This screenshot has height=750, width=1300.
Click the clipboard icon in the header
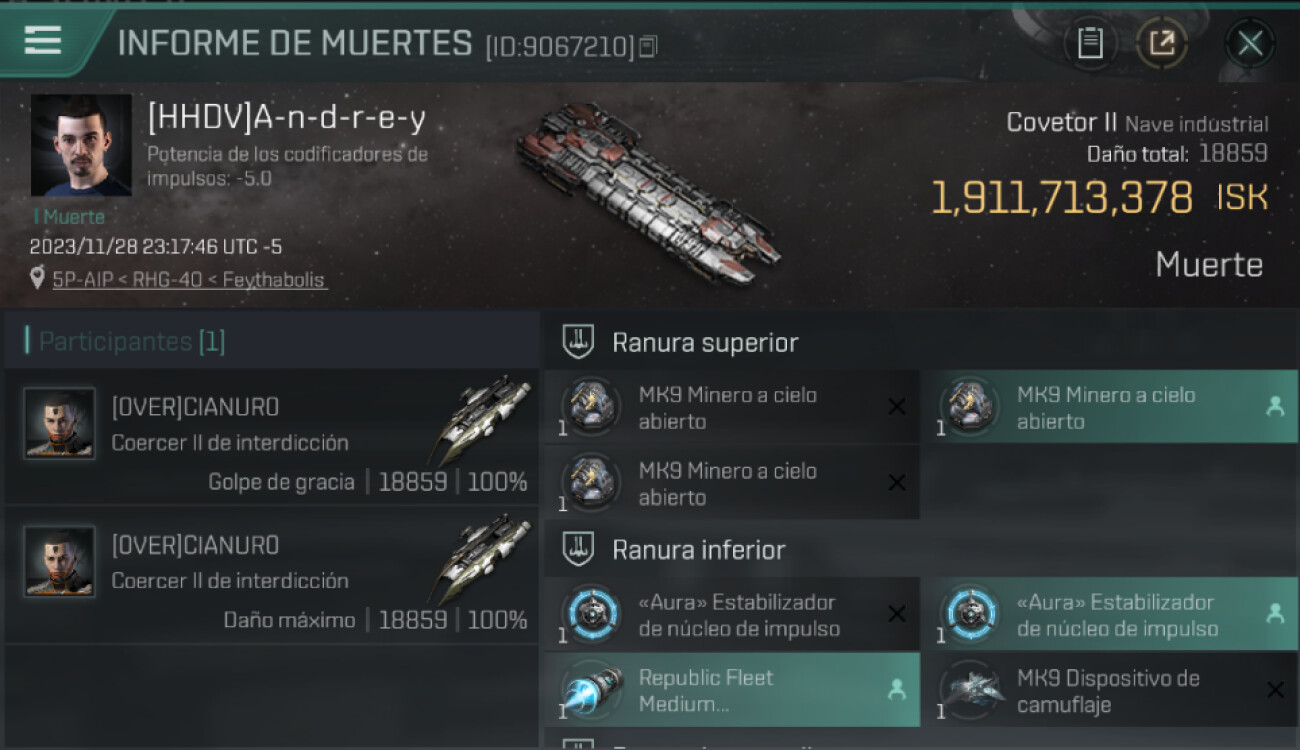(x=1090, y=43)
